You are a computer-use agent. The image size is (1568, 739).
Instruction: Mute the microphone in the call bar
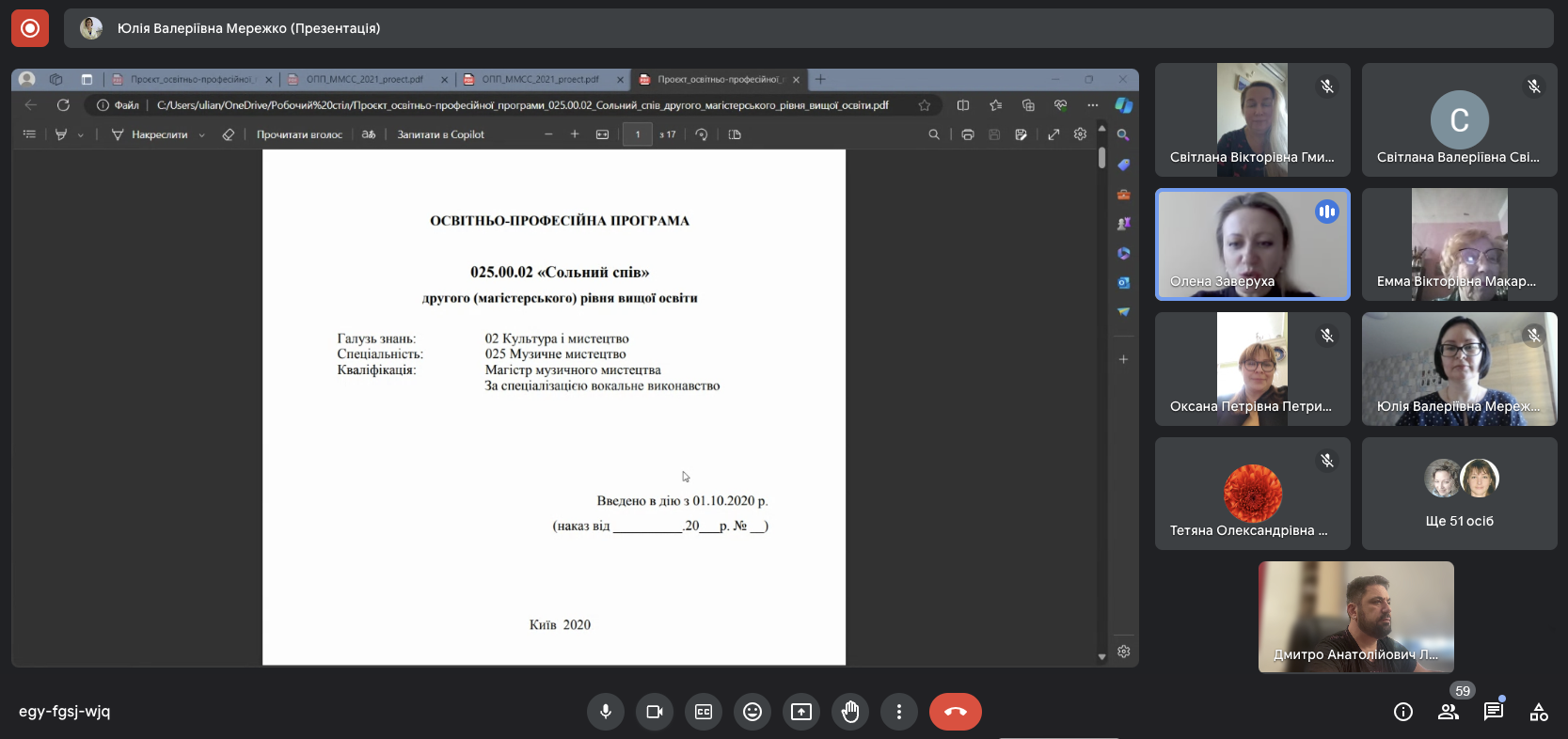pyautogui.click(x=606, y=712)
